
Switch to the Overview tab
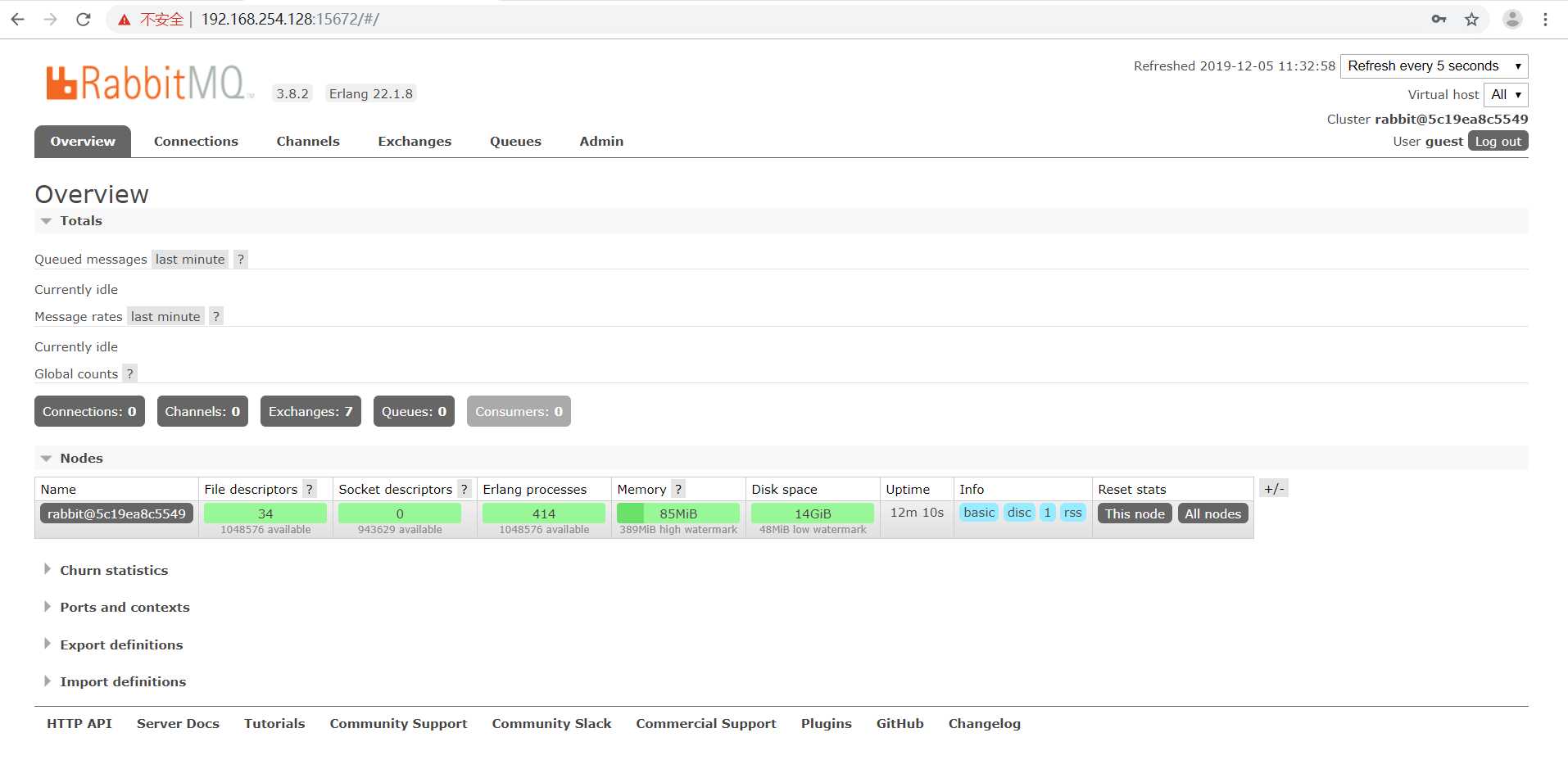click(83, 141)
